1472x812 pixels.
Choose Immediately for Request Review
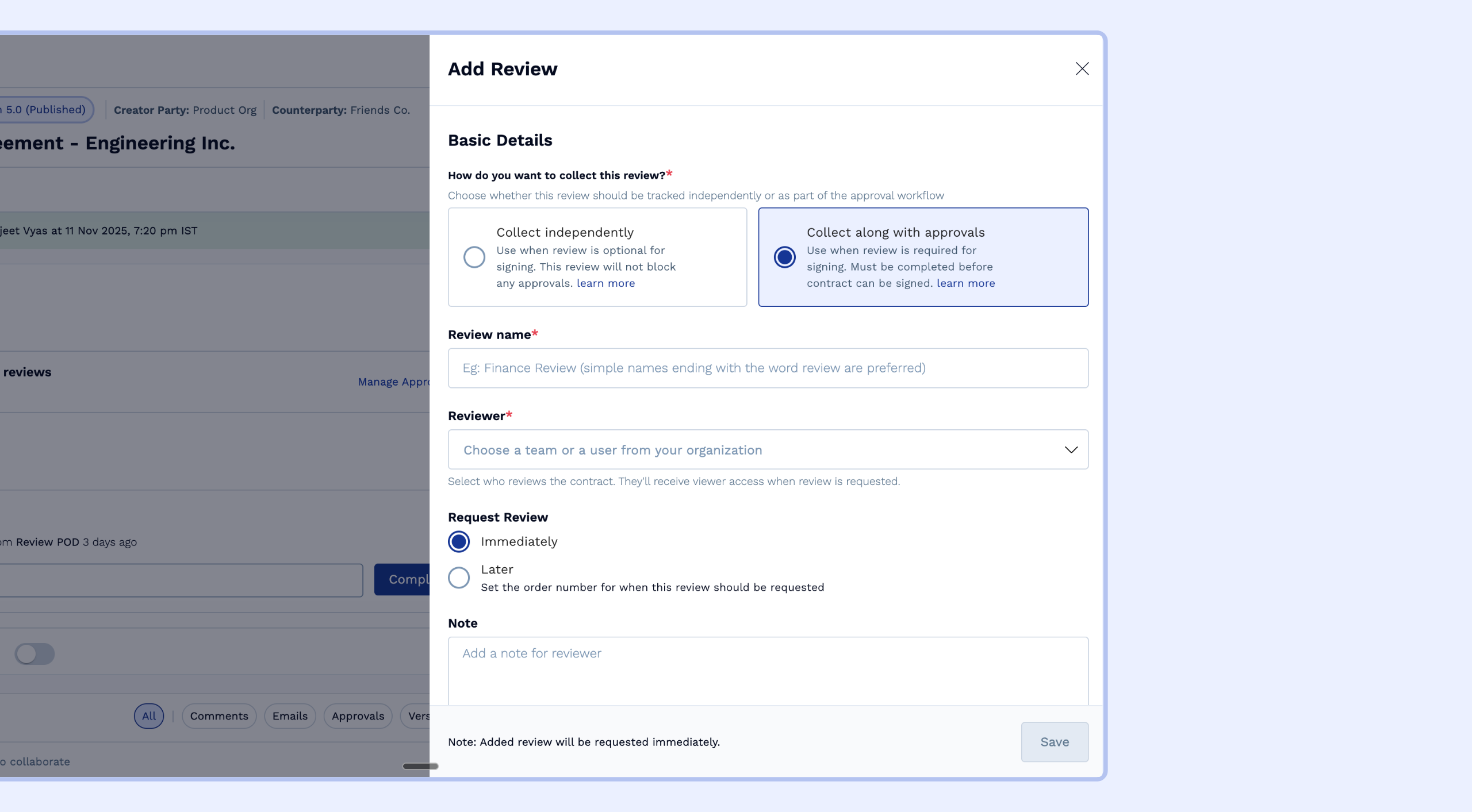tap(459, 541)
